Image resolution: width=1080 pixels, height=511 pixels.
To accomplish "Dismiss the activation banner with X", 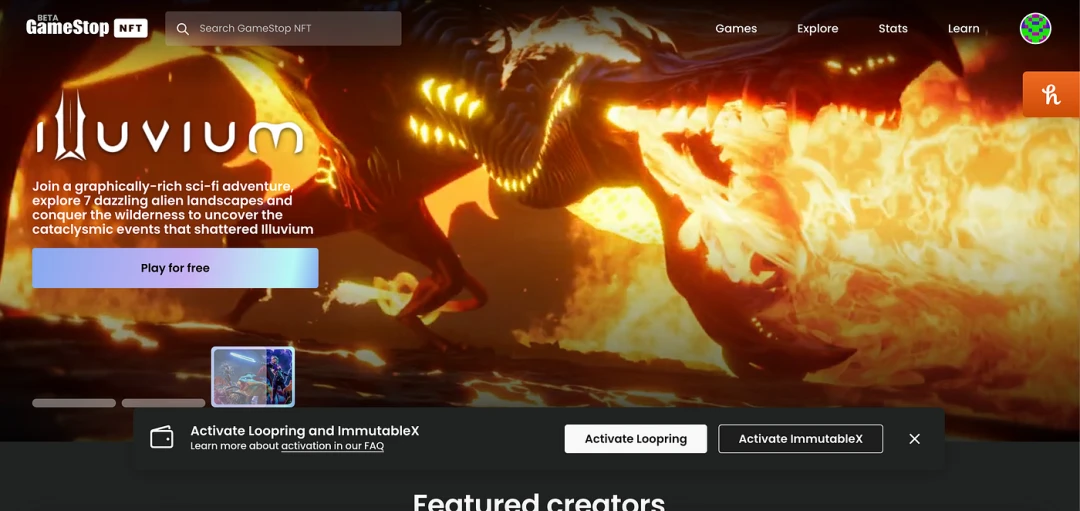I will (914, 439).
